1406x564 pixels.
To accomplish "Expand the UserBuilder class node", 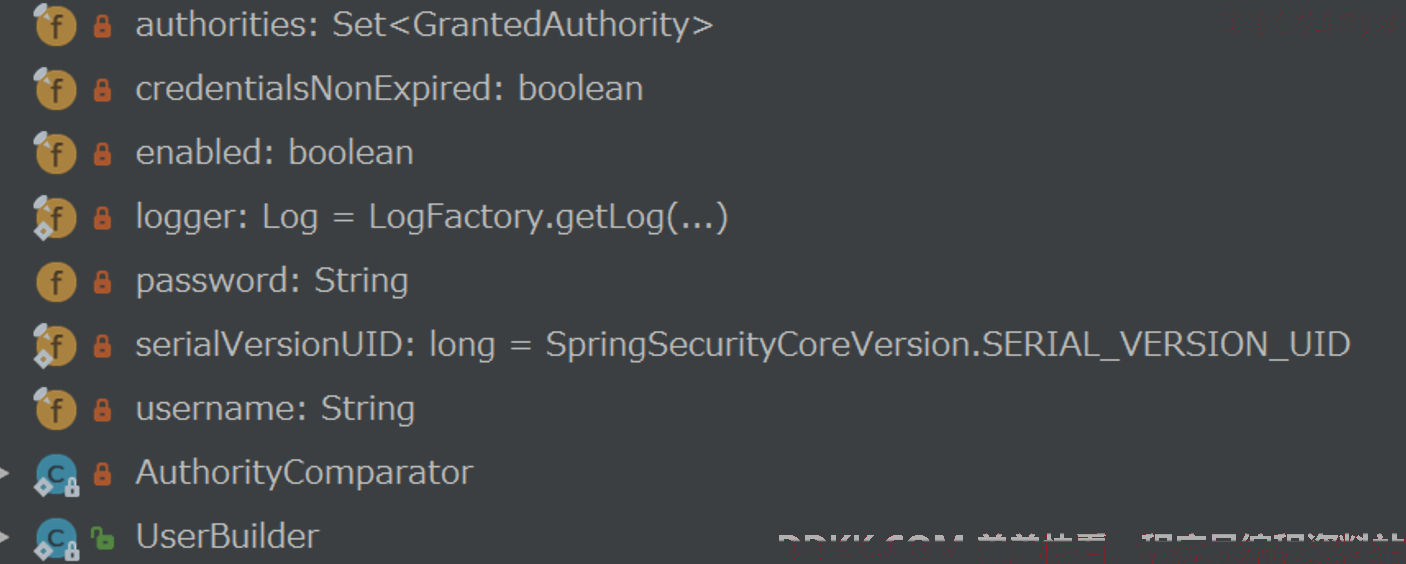I will click(x=5, y=536).
